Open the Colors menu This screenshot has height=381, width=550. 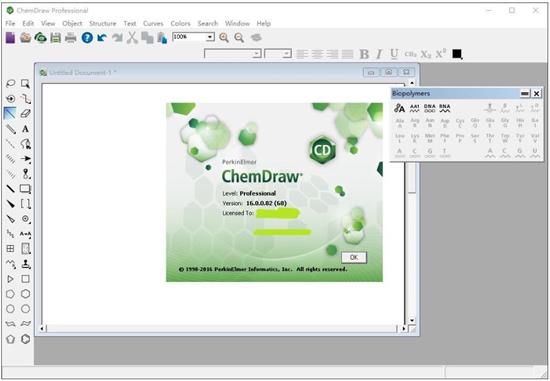[x=180, y=24]
